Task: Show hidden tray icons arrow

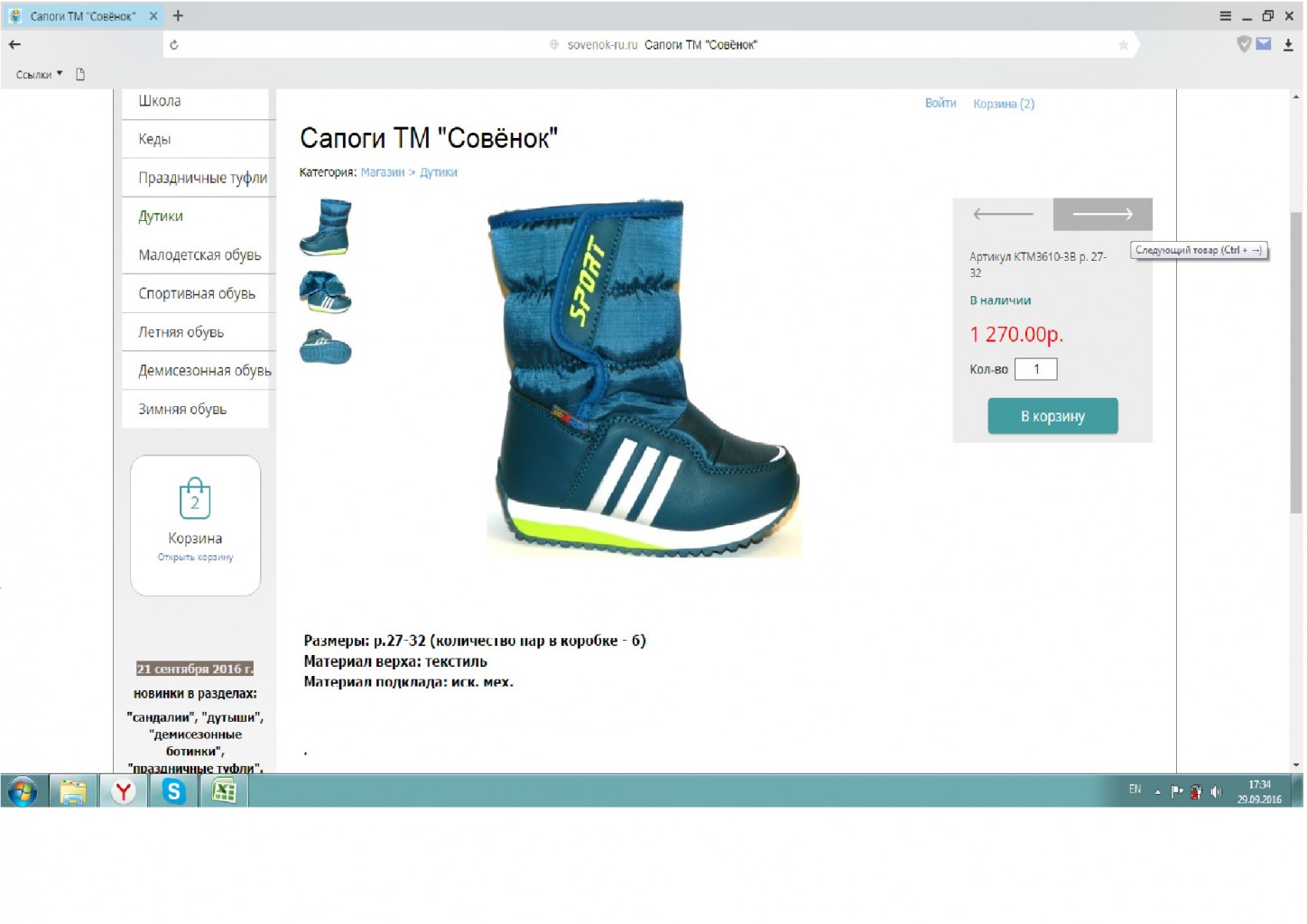Action: click(1158, 792)
